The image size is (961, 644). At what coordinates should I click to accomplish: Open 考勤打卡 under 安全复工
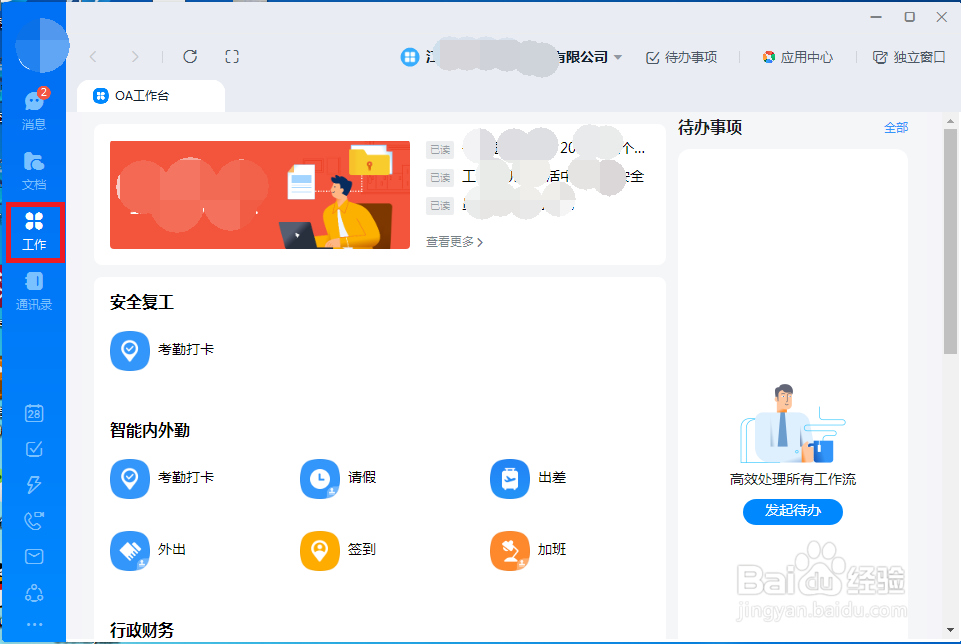(x=162, y=351)
